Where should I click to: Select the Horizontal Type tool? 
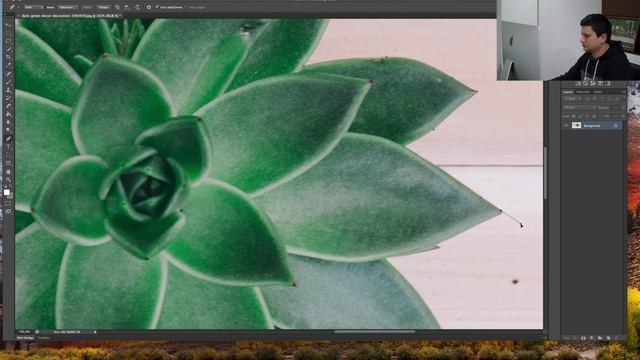[x=8, y=147]
